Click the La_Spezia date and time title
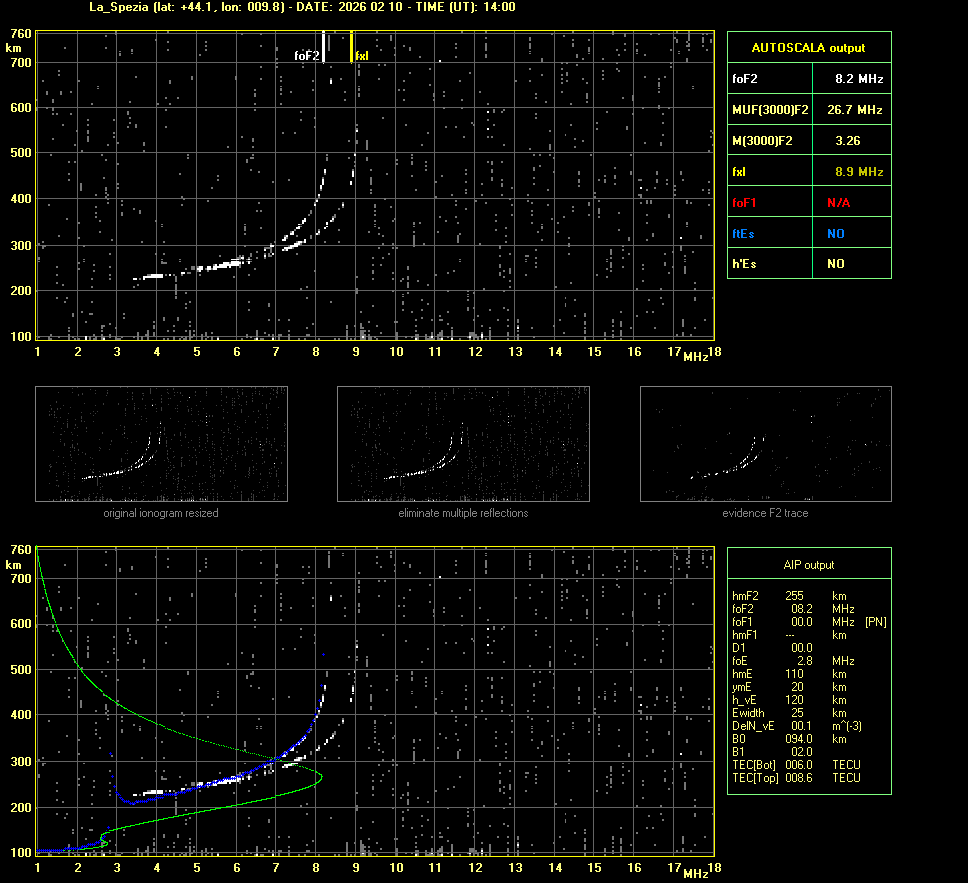 (x=288, y=7)
